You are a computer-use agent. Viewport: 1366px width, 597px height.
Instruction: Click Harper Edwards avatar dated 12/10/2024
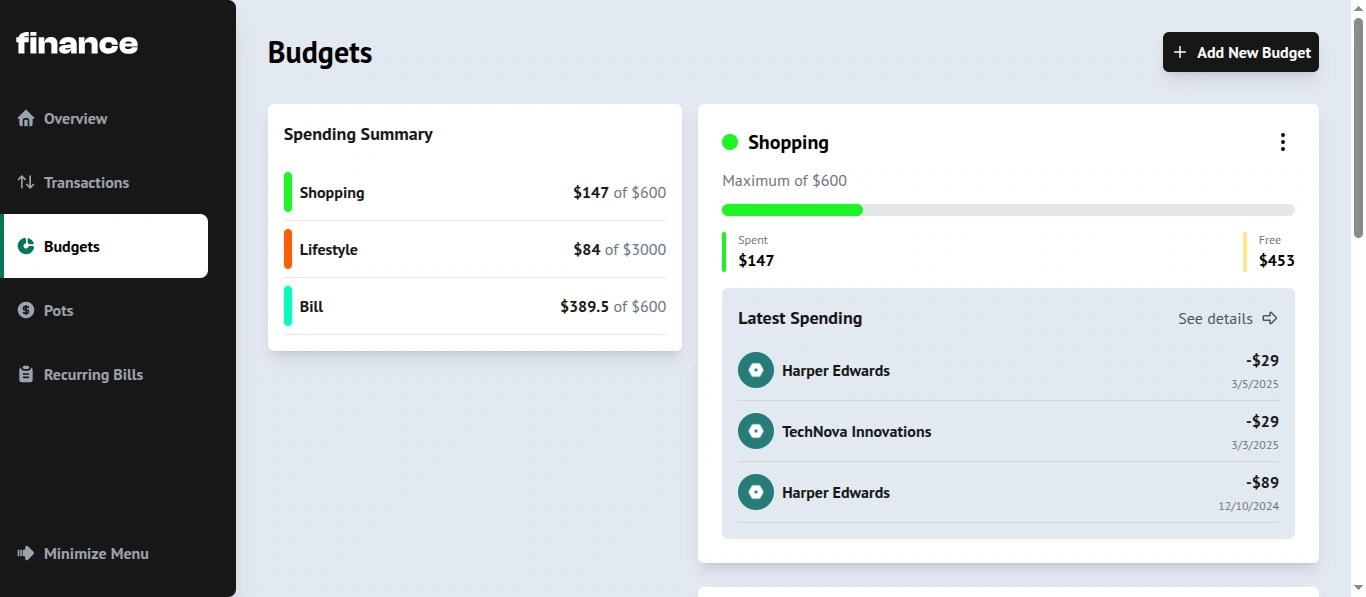pyautogui.click(x=756, y=492)
